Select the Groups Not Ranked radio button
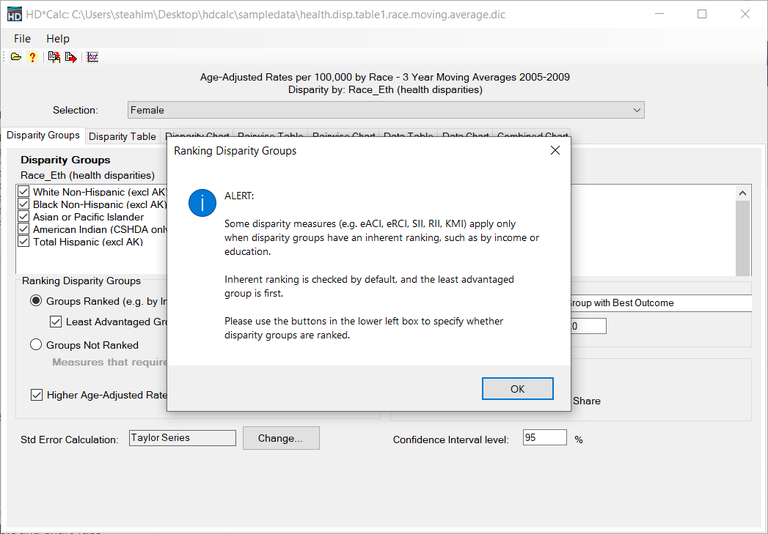This screenshot has width=768, height=534. [x=36, y=345]
